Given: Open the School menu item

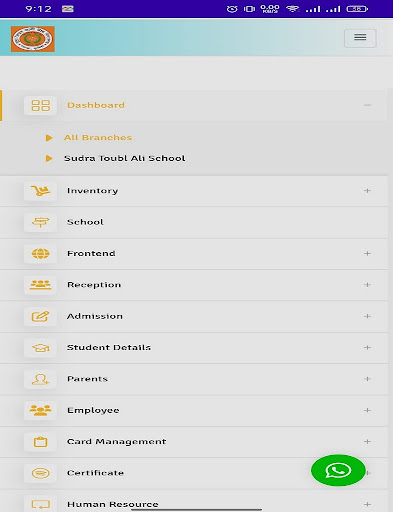Looking at the screenshot, I should (x=194, y=222).
